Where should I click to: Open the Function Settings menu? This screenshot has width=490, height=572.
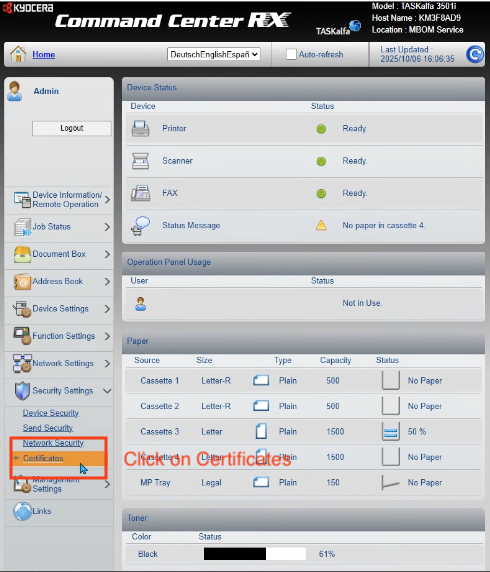tap(64, 336)
